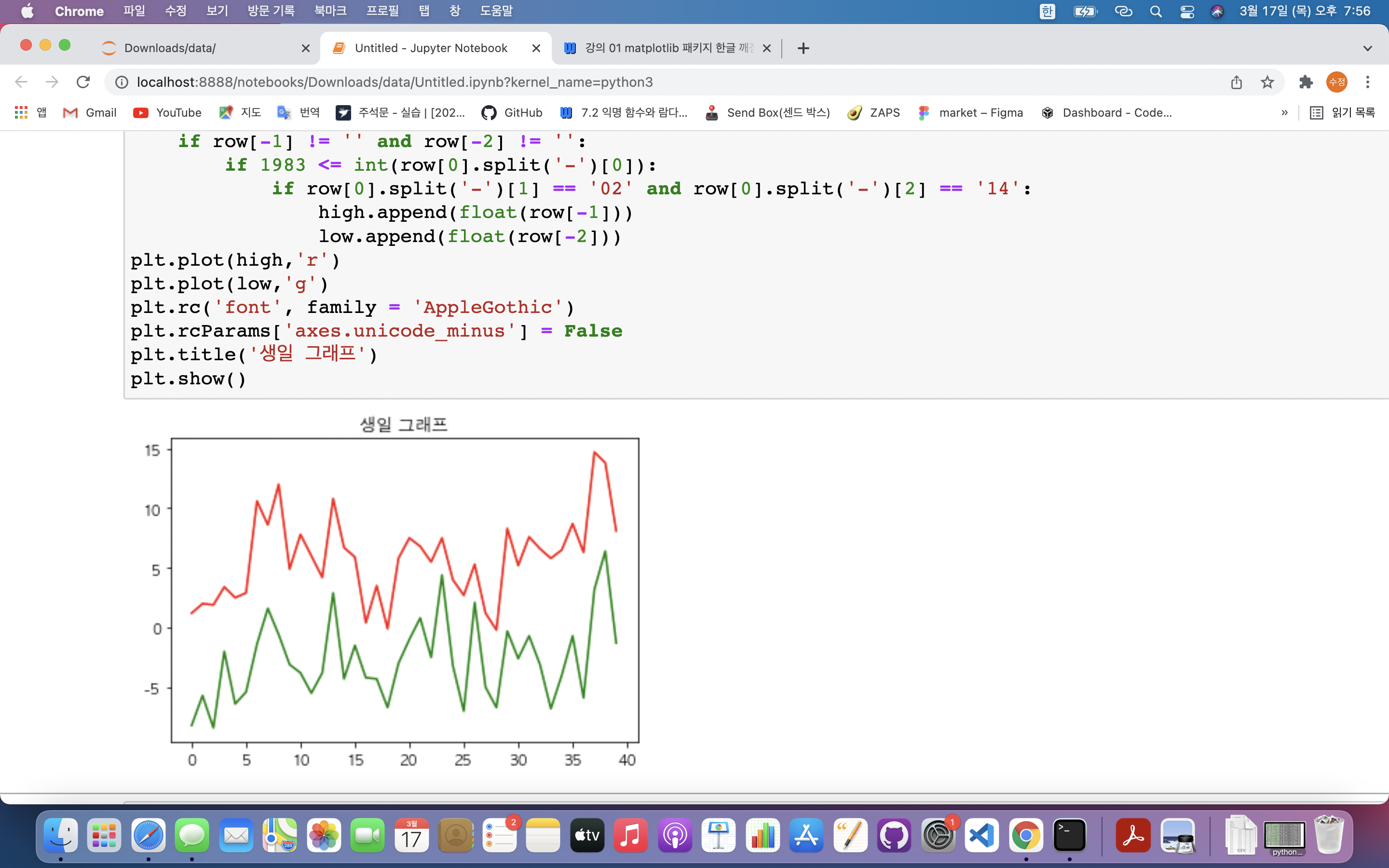Open the GitHub bookmark
This screenshot has height=868, width=1389.
512,112
